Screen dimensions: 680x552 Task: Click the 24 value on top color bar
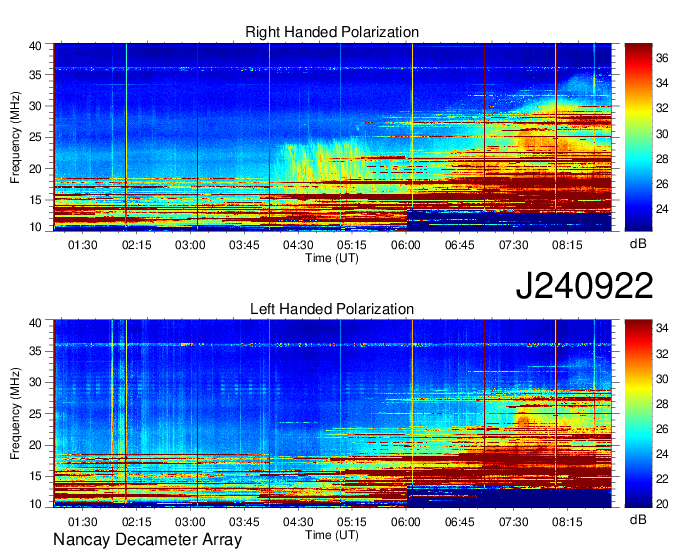pyautogui.click(x=662, y=209)
